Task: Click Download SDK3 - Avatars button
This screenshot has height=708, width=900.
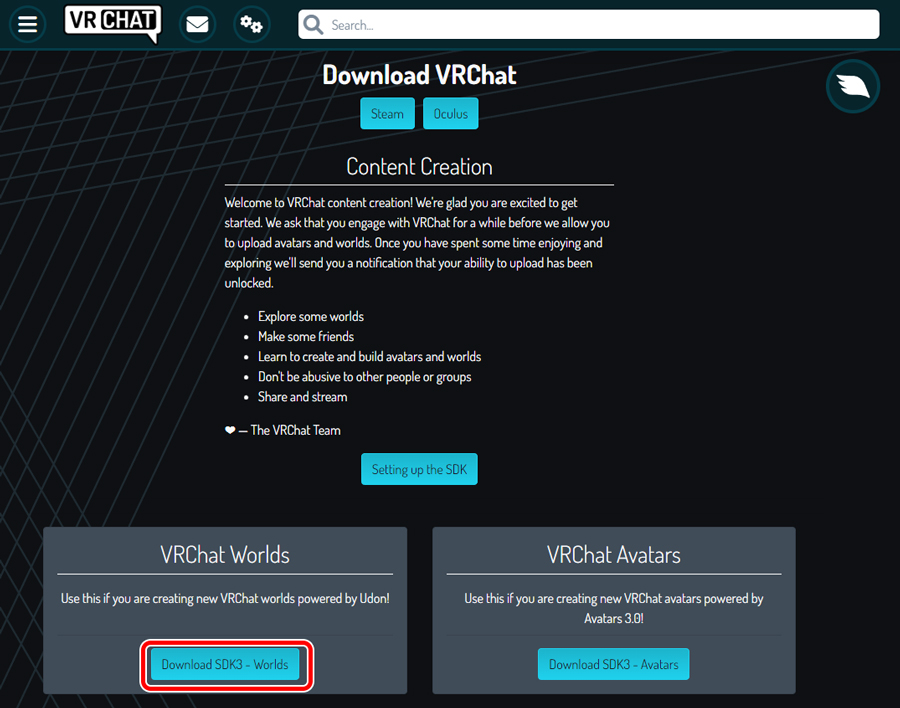Action: click(x=614, y=664)
